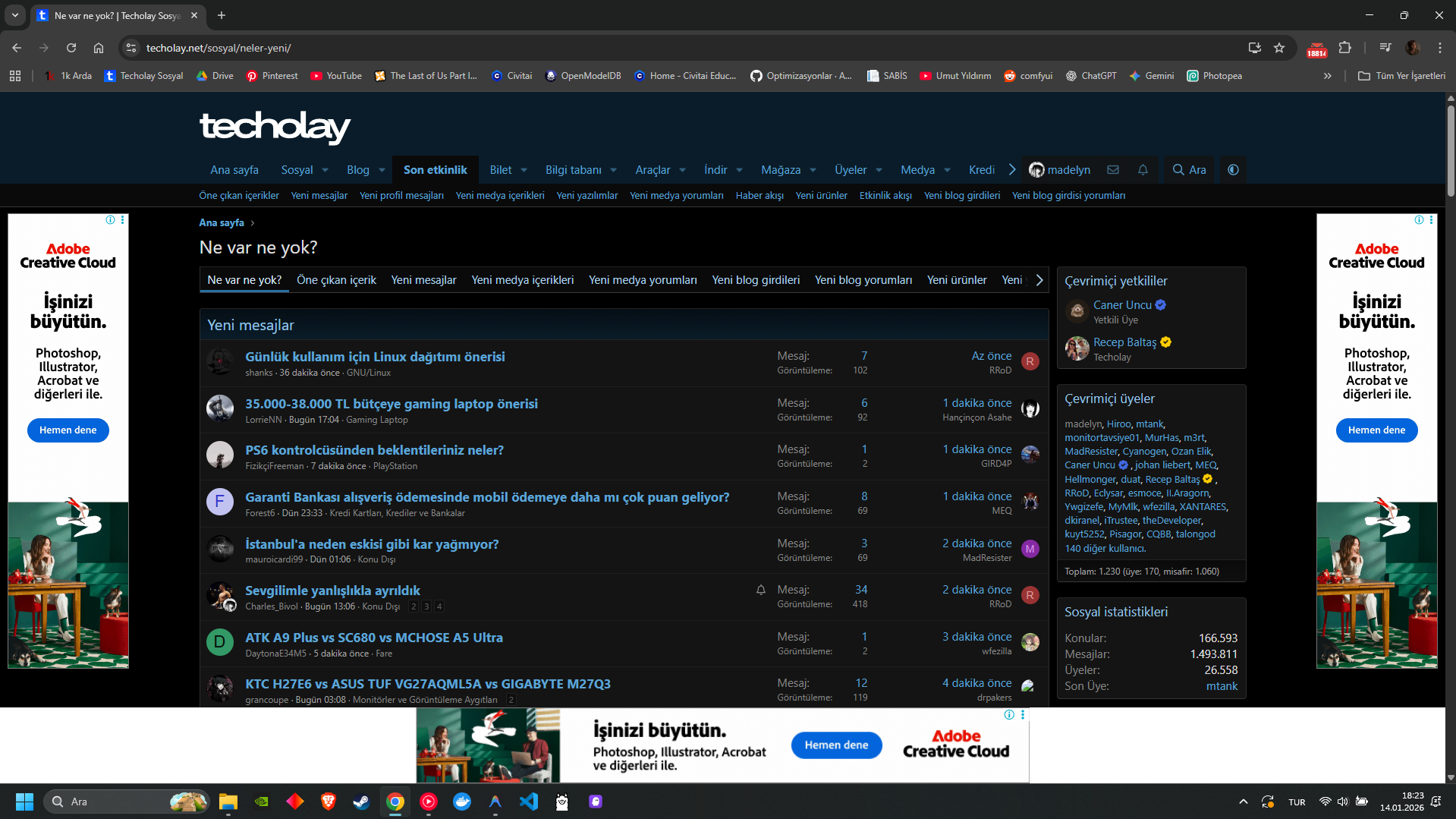Switch to Öne çıkan içerik tab
Image resolution: width=1456 pixels, height=819 pixels.
[337, 280]
